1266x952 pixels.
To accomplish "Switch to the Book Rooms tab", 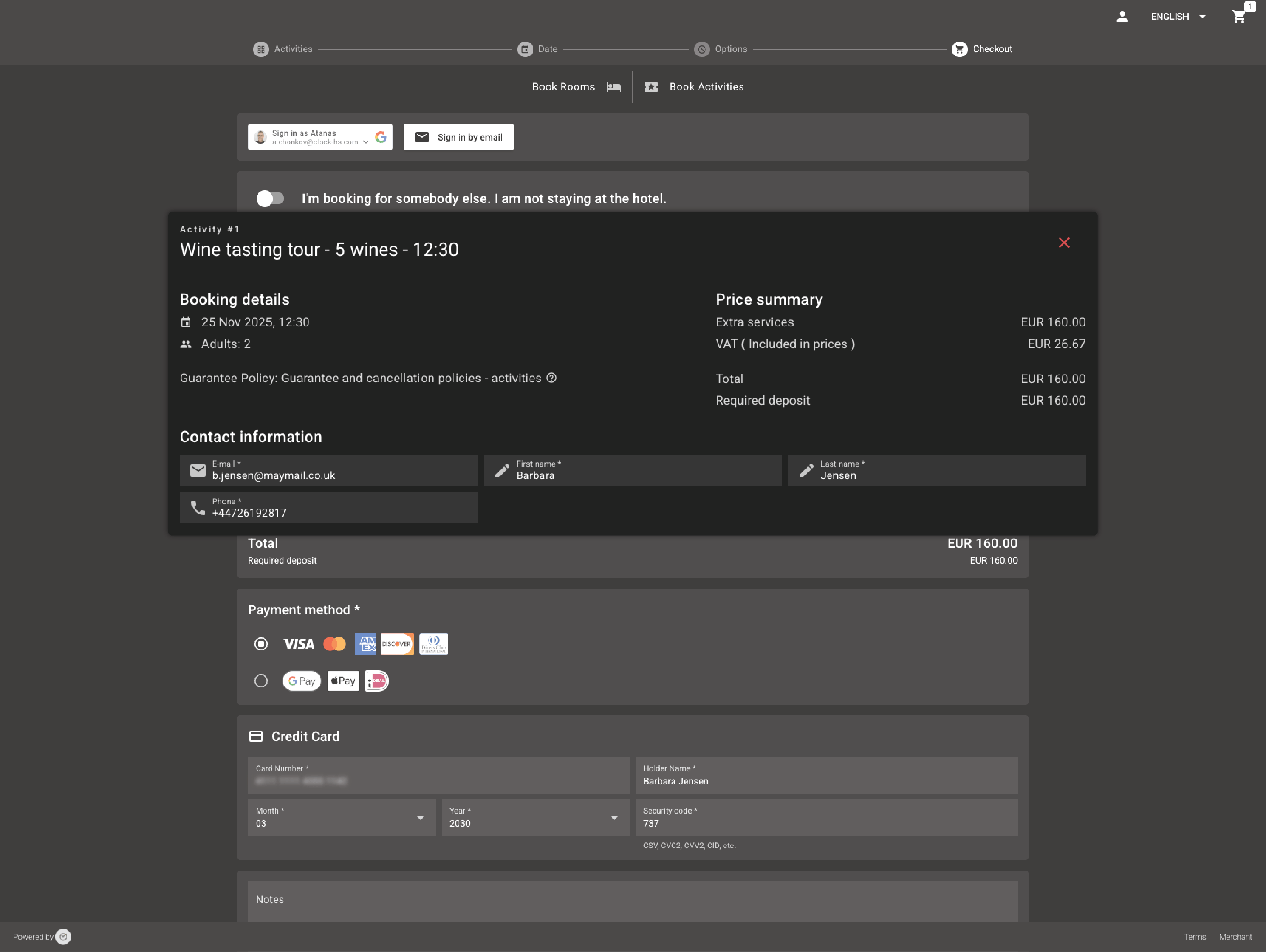I will [564, 87].
